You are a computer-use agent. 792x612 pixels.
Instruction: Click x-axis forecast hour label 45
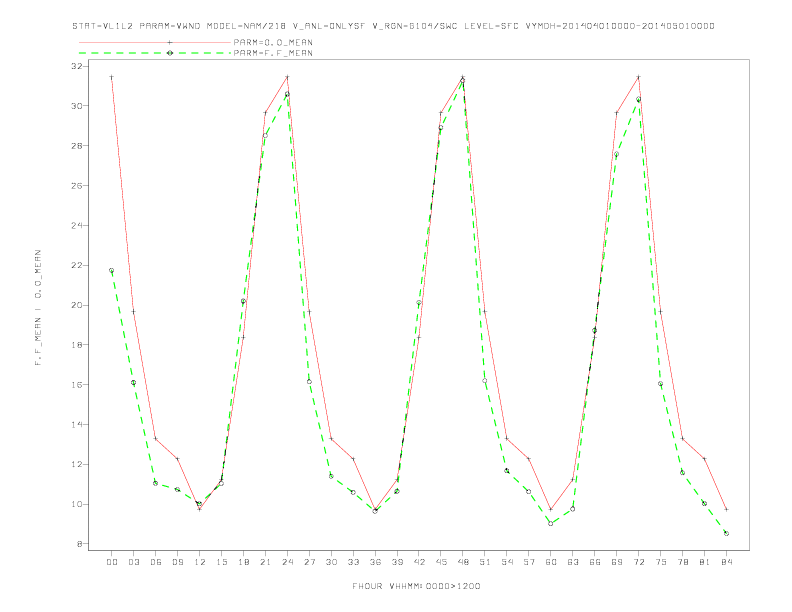click(441, 562)
